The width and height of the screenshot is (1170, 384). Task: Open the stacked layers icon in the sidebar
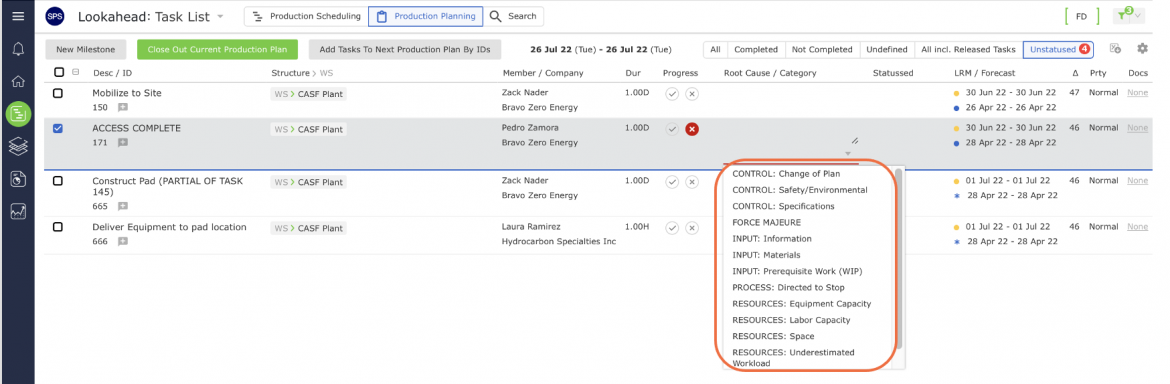(x=18, y=146)
